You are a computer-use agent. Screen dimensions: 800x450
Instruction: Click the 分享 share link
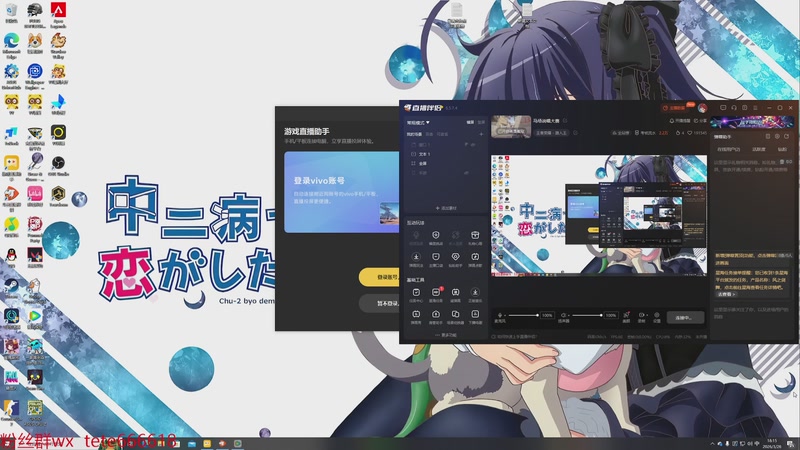pos(702,121)
